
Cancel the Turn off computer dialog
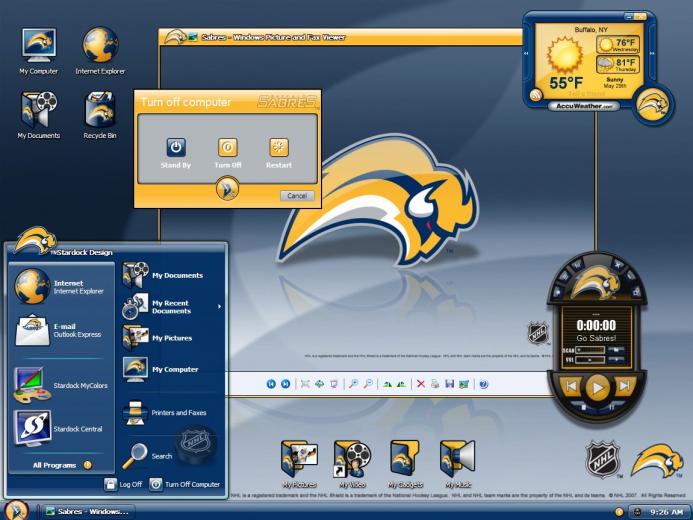pyautogui.click(x=297, y=196)
